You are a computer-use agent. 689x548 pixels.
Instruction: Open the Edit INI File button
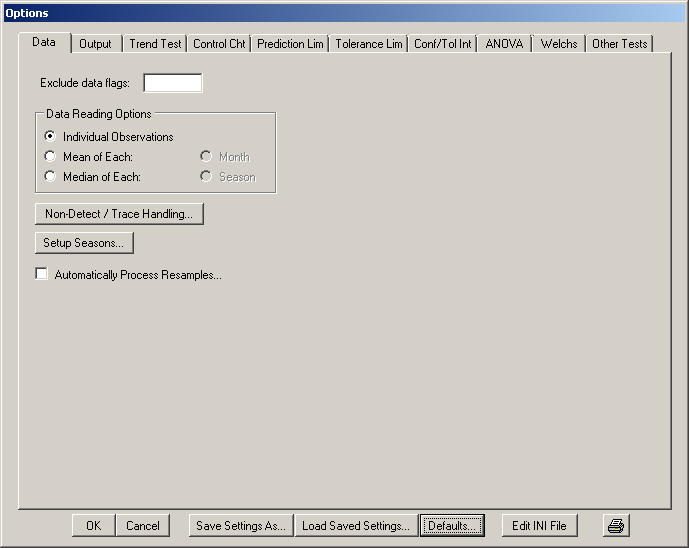coord(539,526)
